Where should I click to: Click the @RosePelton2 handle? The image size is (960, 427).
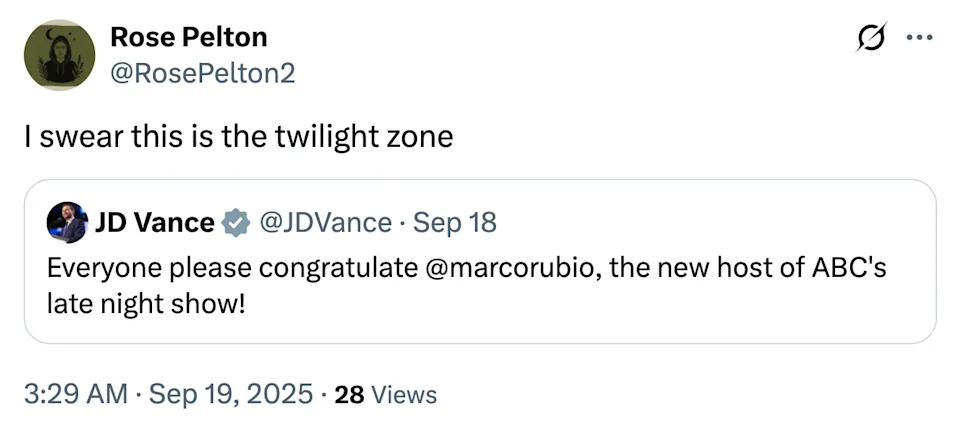(x=202, y=72)
